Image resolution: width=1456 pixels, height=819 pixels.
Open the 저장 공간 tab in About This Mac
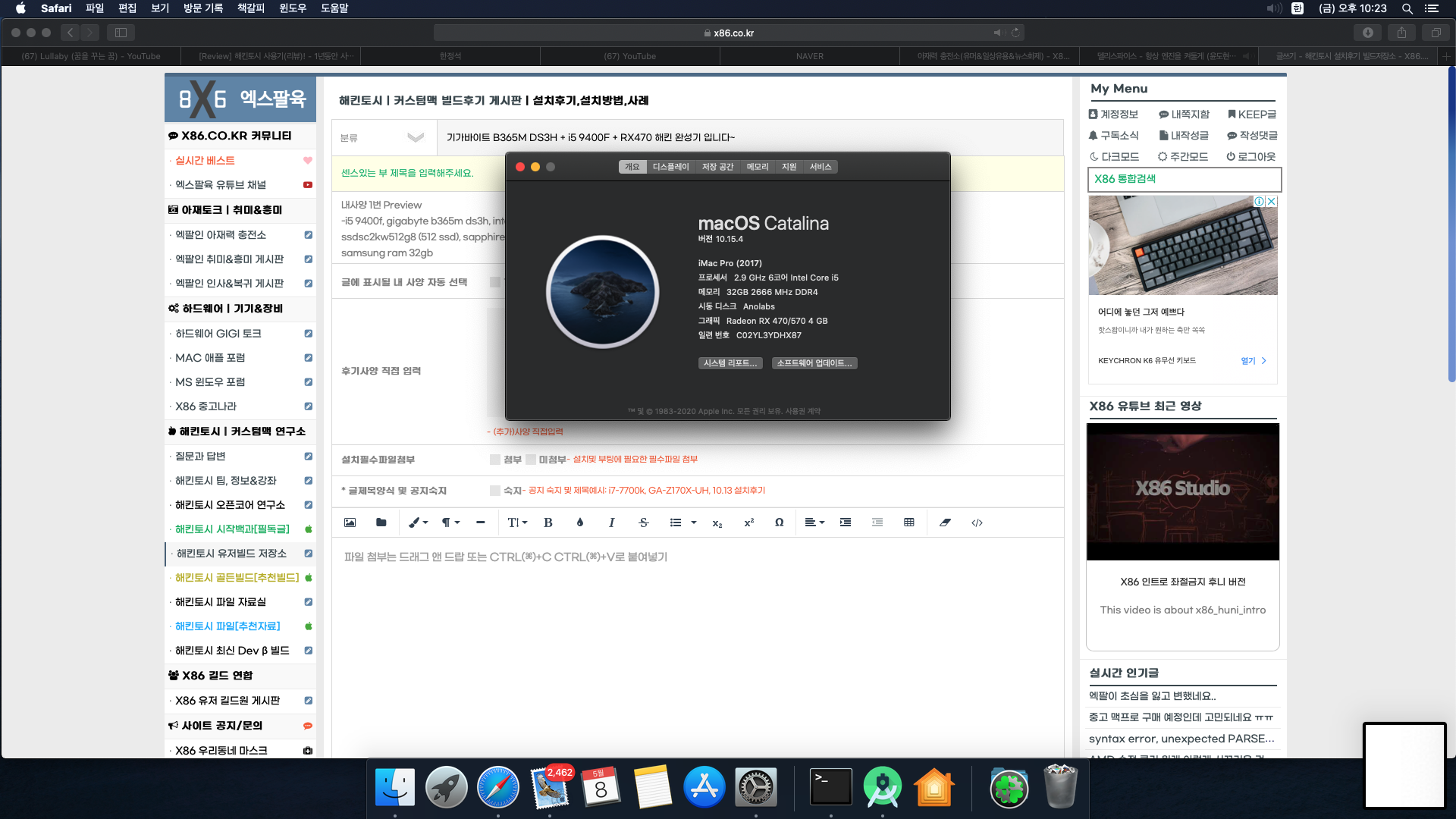pos(717,167)
